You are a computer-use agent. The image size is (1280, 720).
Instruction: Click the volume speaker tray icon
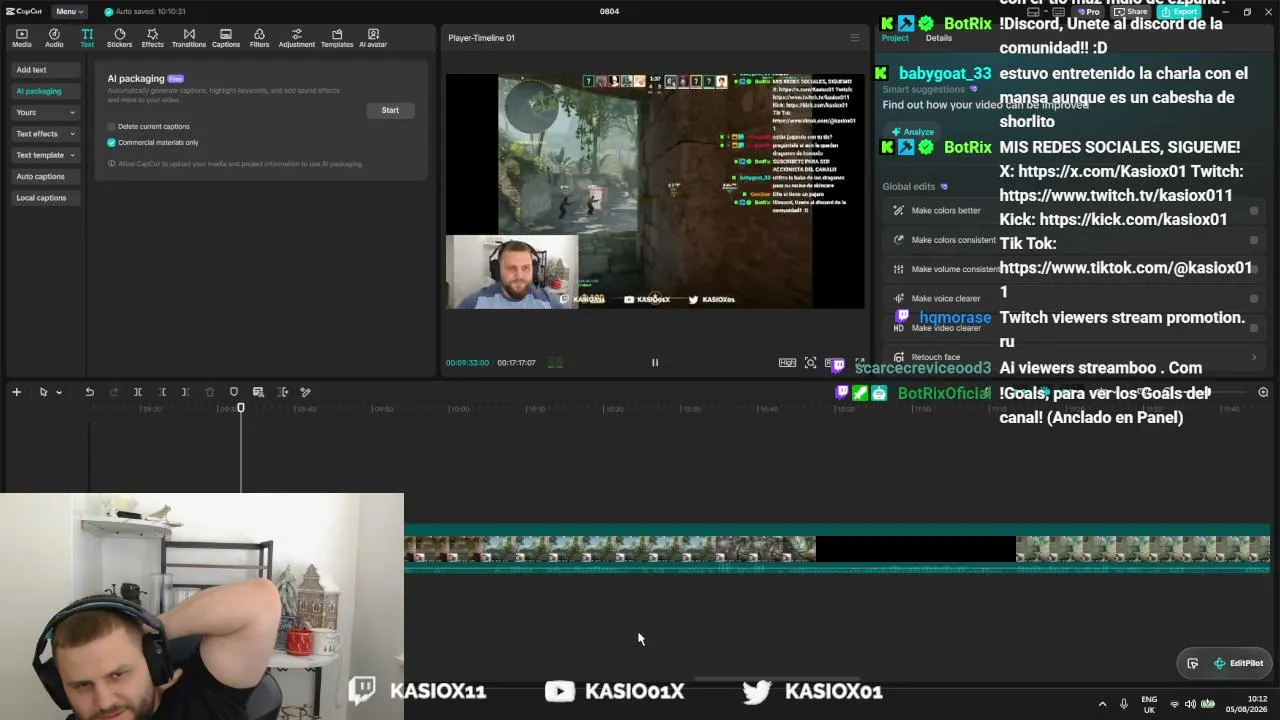[1190, 704]
